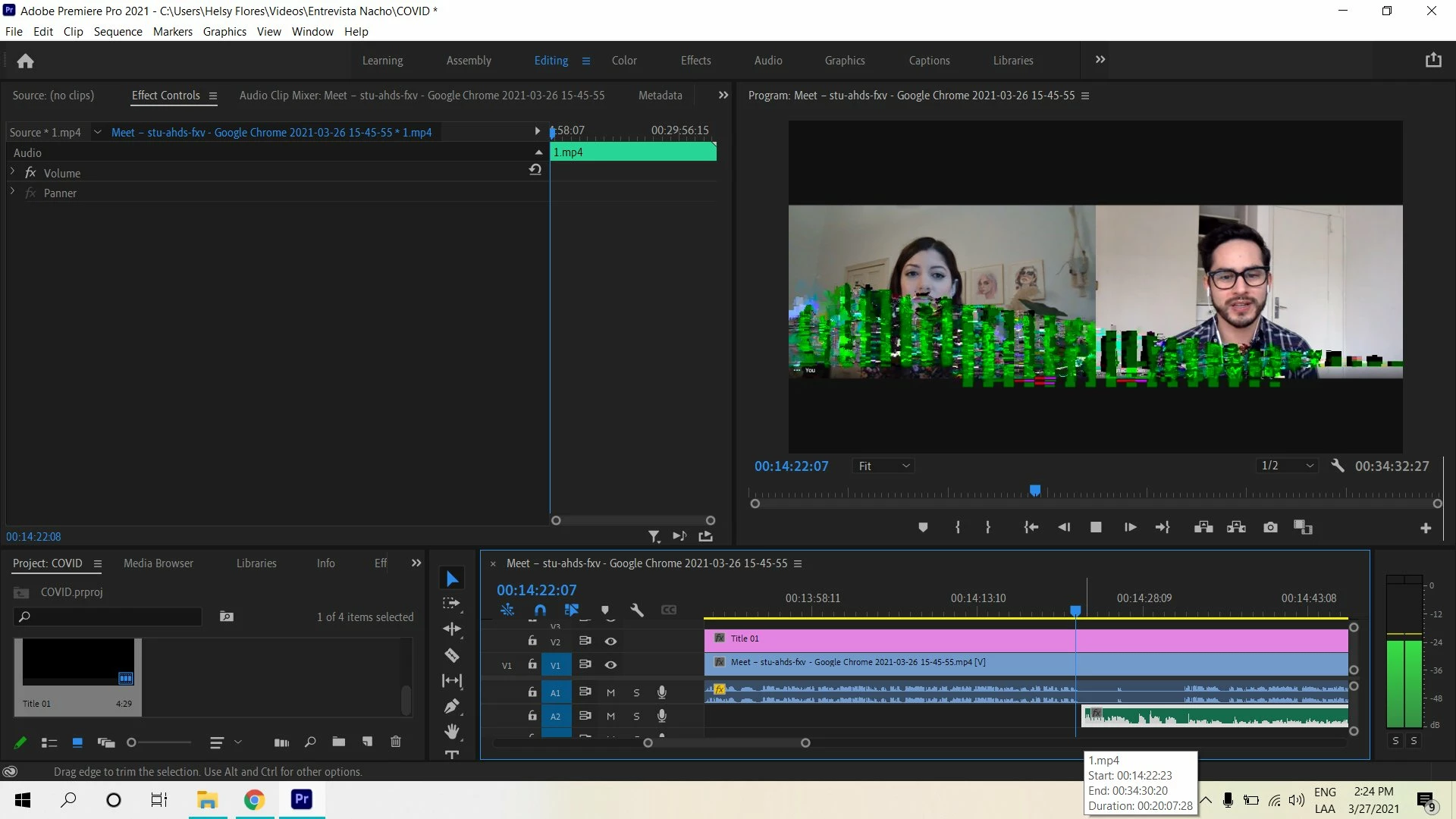This screenshot has width=1456, height=819.
Task: Select the Pen tool
Action: click(452, 706)
